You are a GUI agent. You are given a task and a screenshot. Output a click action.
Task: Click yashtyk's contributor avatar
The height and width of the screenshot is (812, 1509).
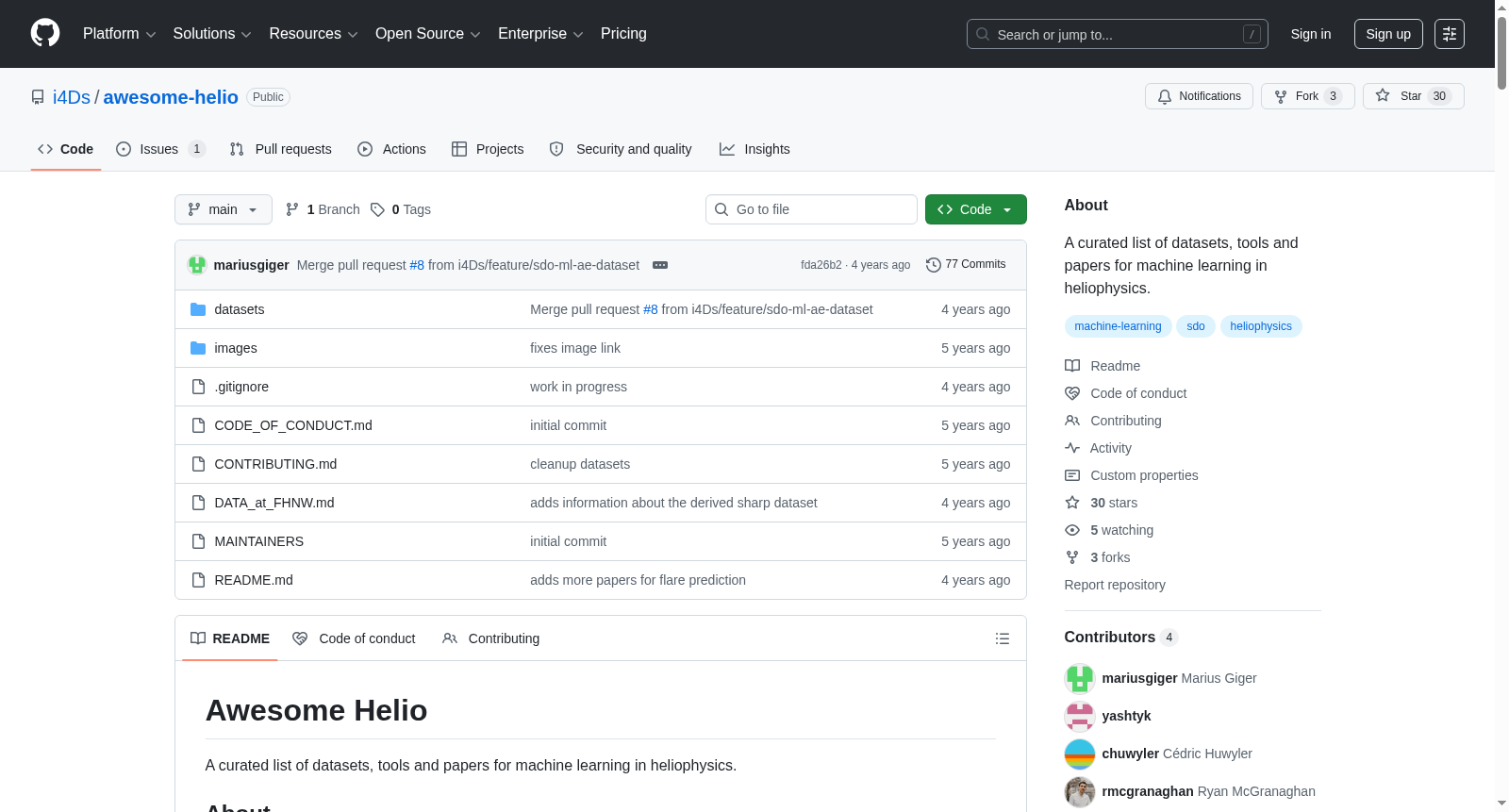[x=1080, y=716]
